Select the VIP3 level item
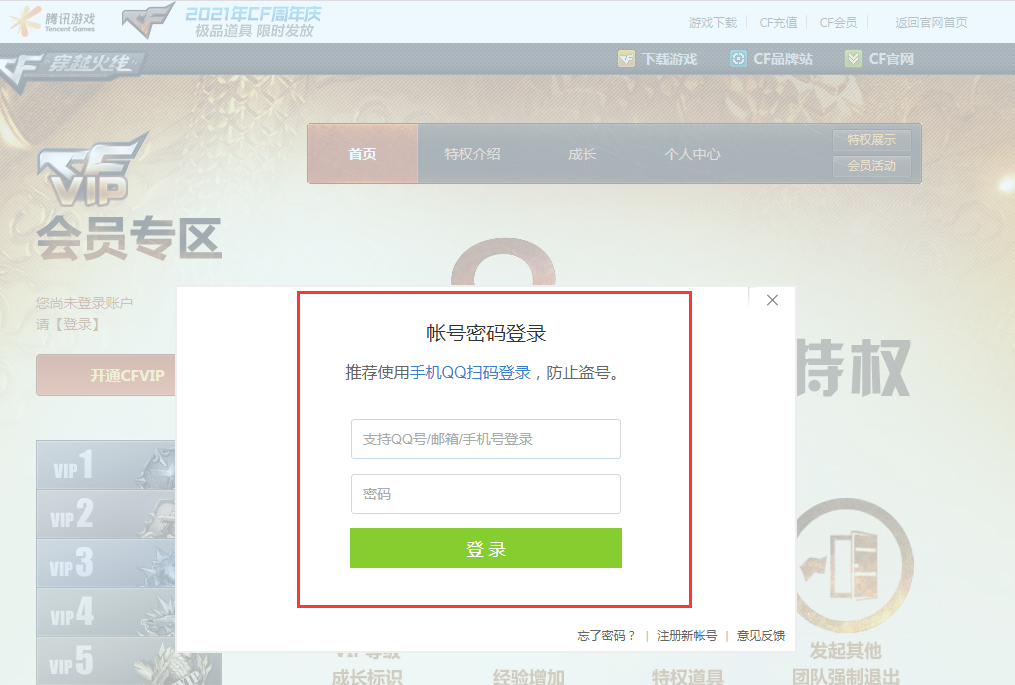The width and height of the screenshot is (1015, 685). [x=106, y=563]
